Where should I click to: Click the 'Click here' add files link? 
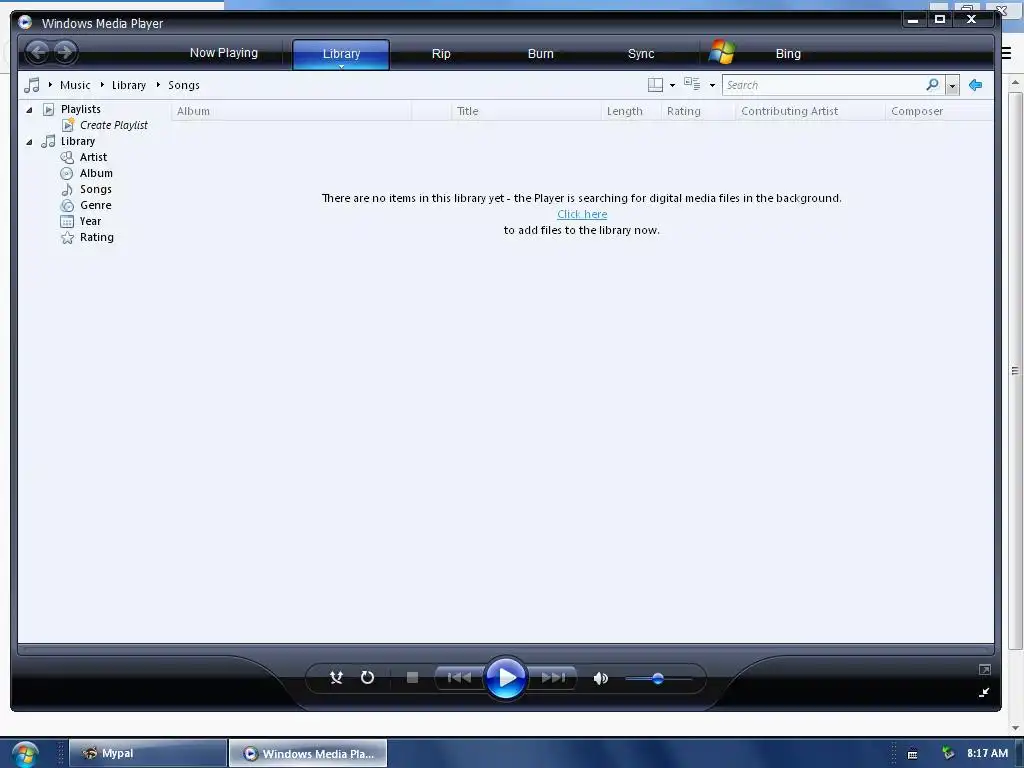(582, 214)
